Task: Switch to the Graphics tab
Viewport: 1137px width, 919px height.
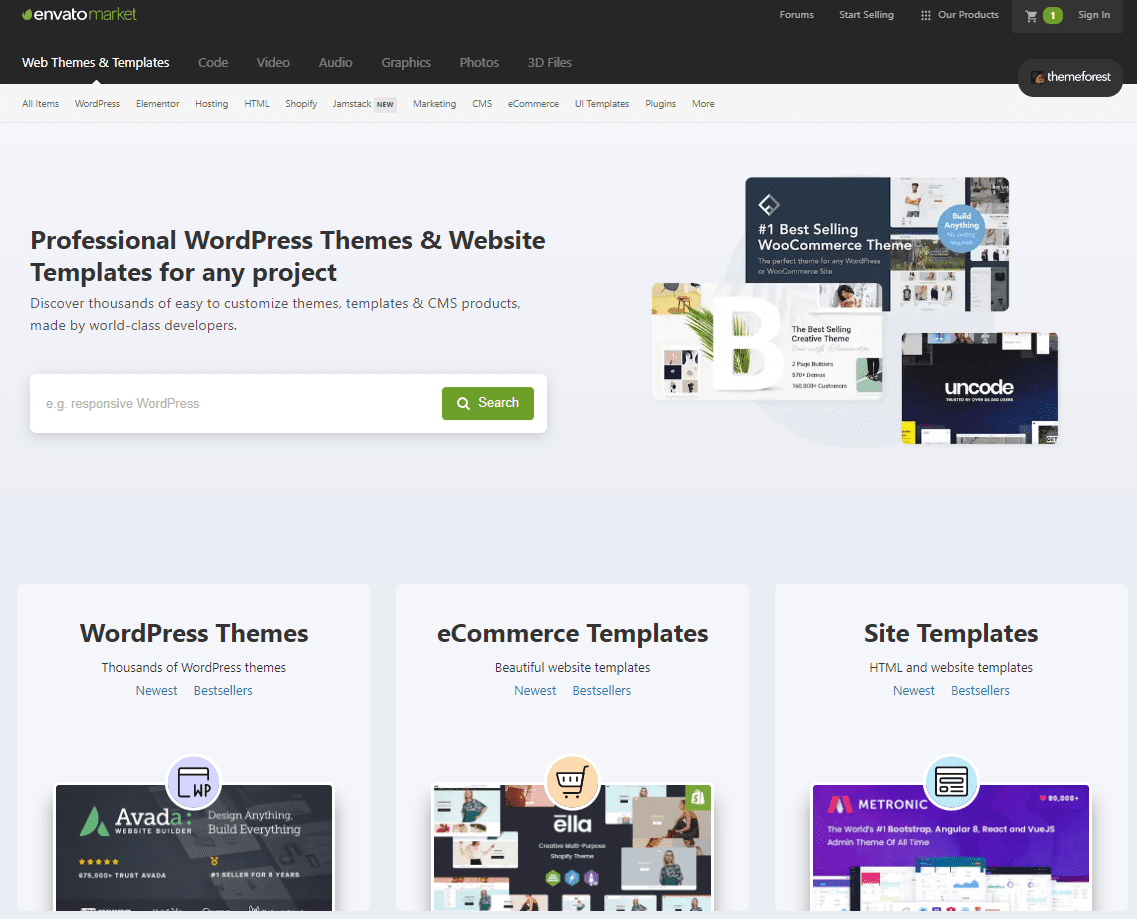Action: click(x=406, y=62)
